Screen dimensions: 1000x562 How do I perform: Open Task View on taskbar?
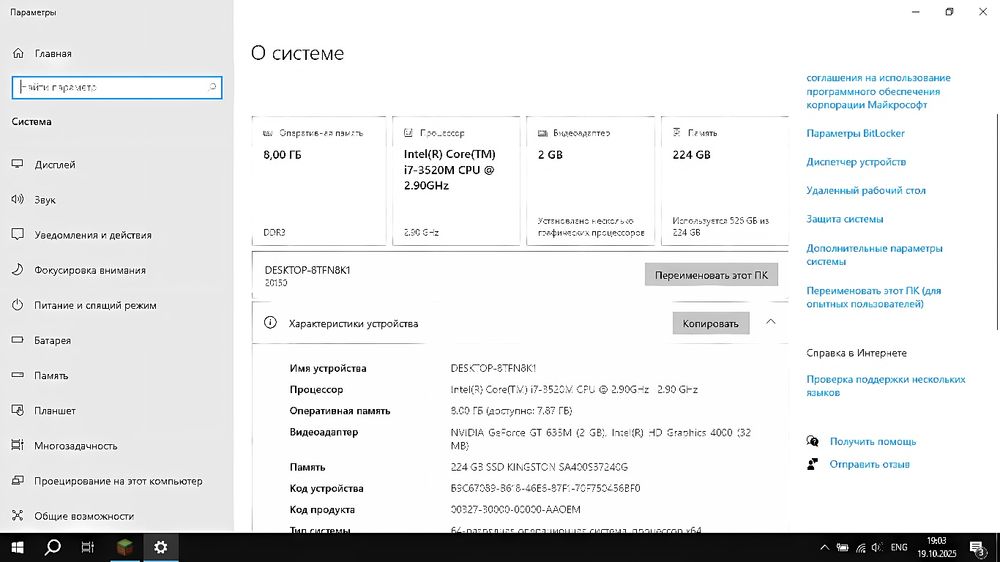[x=88, y=547]
